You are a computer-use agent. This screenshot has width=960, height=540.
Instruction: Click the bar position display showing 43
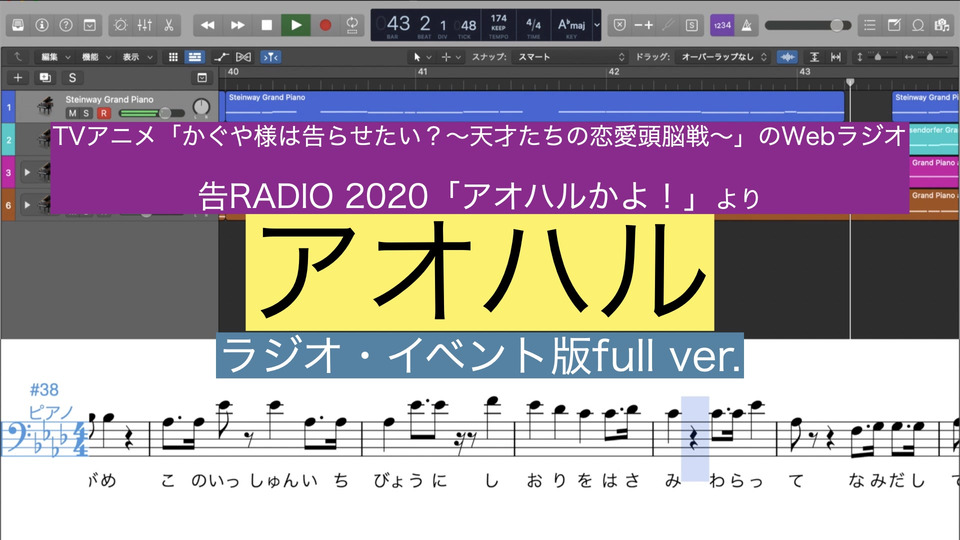coord(397,24)
